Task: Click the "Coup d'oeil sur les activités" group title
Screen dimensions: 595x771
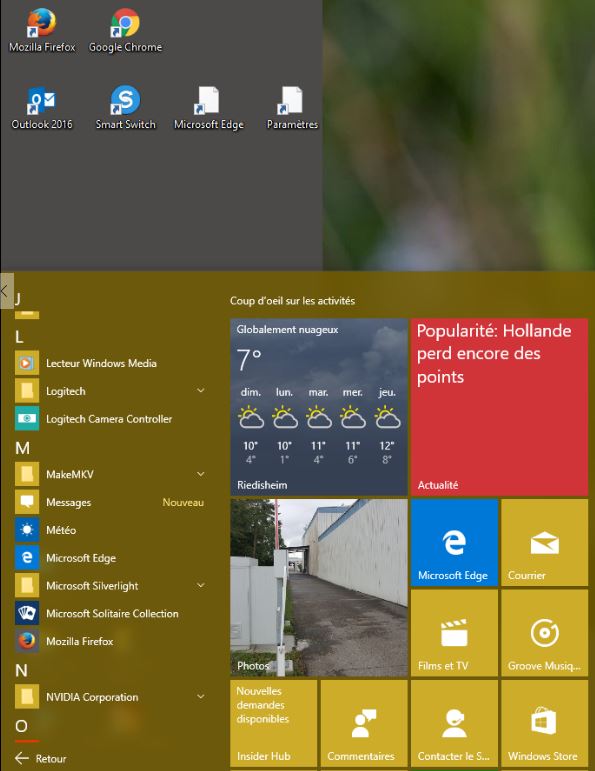Action: click(293, 301)
